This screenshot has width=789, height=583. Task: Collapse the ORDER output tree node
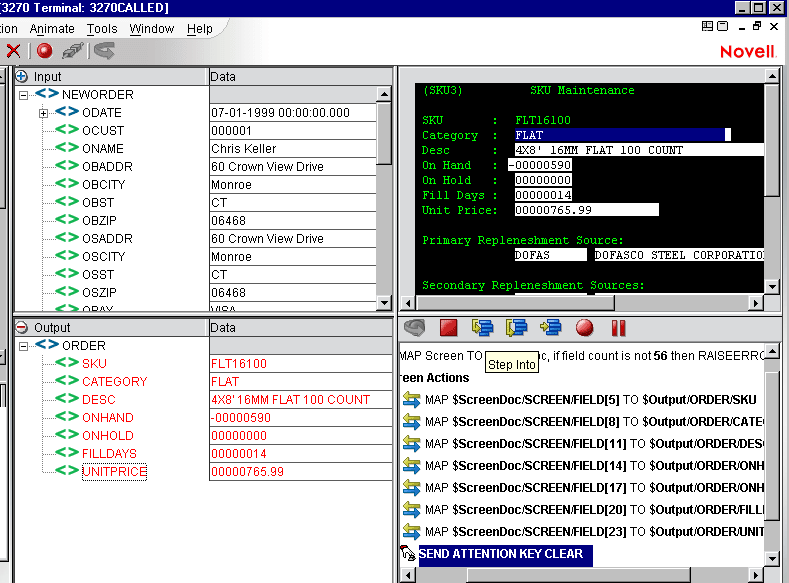[24, 346]
